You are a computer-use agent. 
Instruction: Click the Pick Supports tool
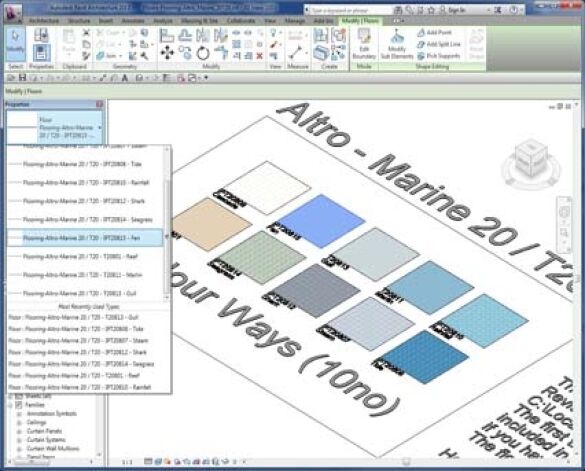438,56
